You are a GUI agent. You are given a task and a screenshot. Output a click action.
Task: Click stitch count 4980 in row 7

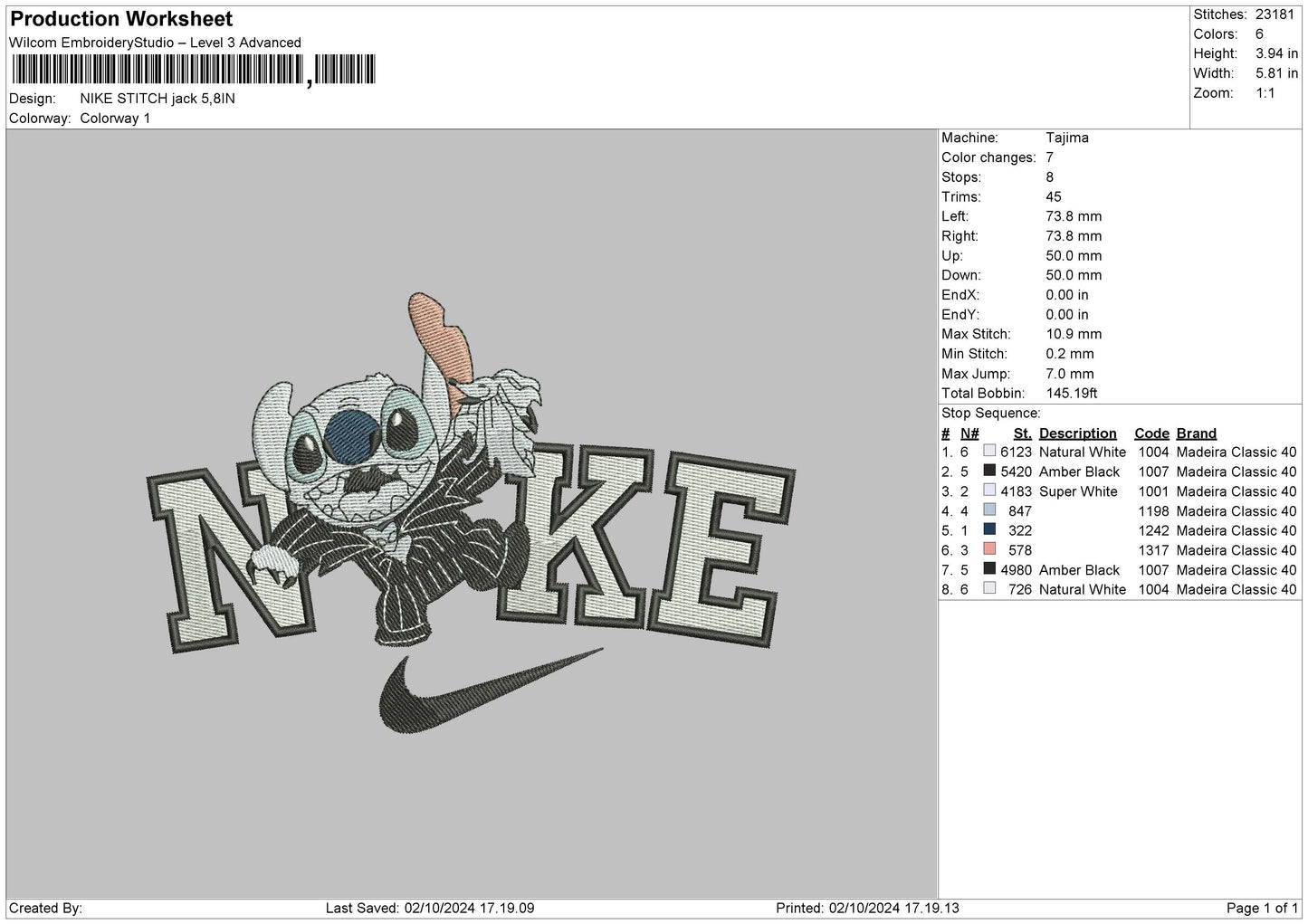1017,570
